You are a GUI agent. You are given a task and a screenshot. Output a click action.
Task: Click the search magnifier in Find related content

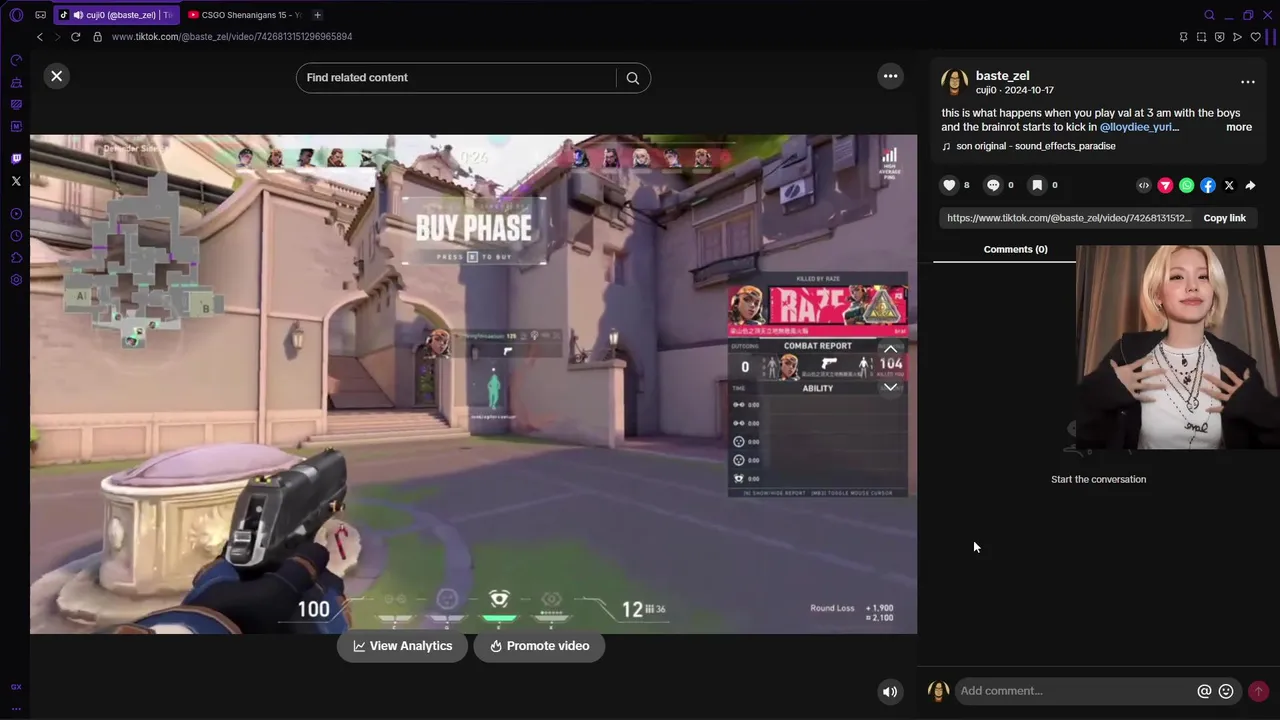pyautogui.click(x=633, y=78)
